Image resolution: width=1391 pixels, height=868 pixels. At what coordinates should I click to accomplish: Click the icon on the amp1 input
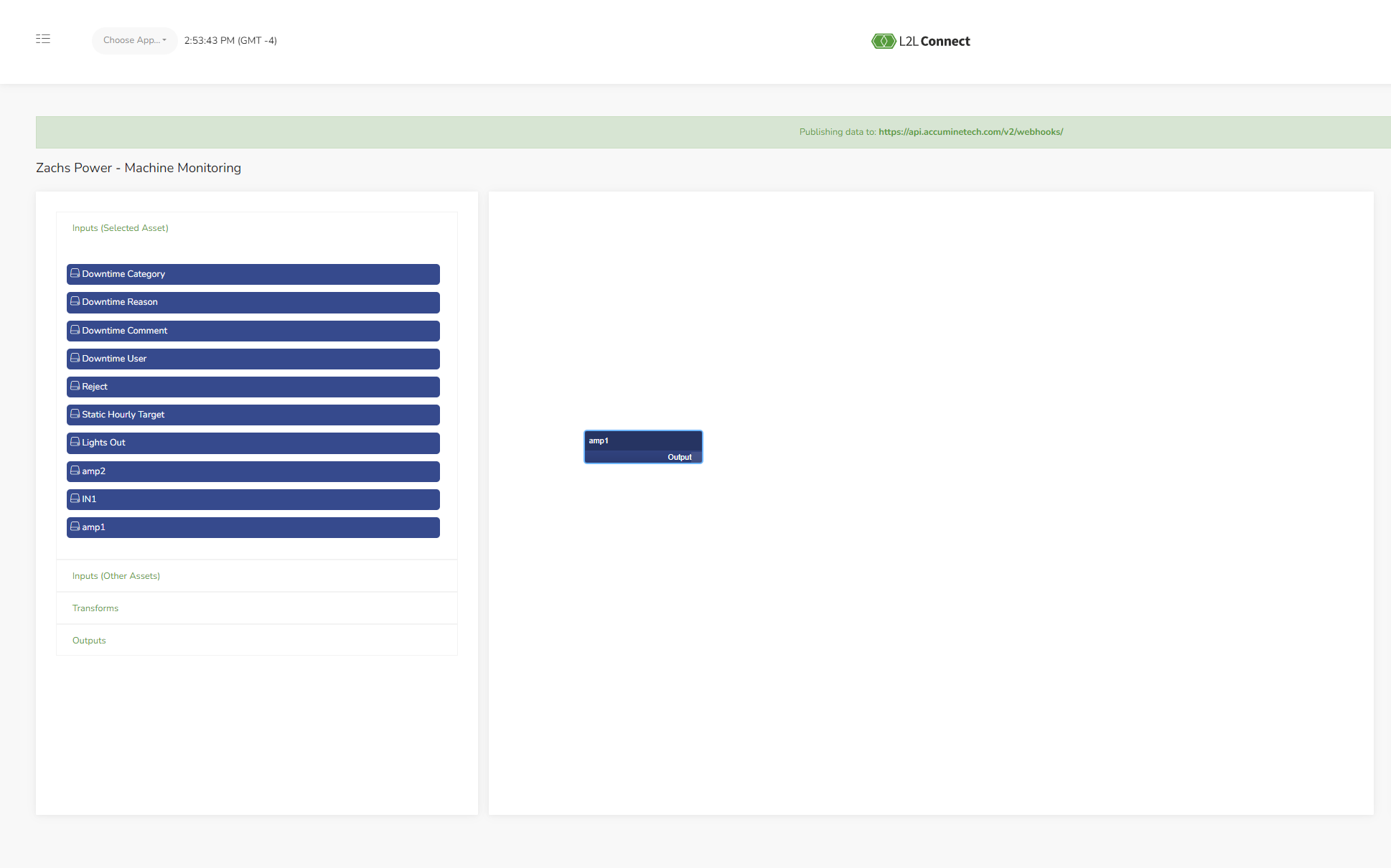[75, 527]
